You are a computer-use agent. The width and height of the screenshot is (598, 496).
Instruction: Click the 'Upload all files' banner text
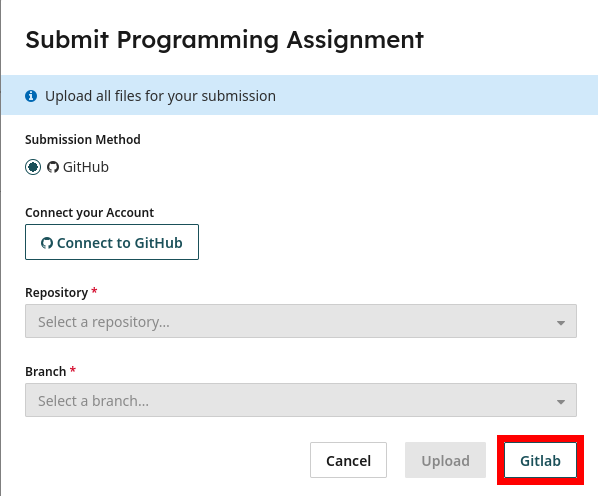pos(160,96)
